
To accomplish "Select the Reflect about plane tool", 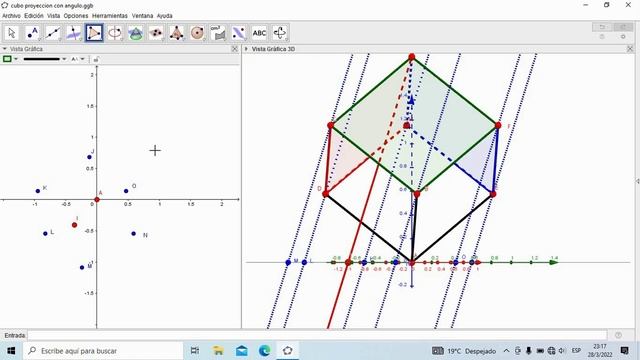I will (x=239, y=33).
